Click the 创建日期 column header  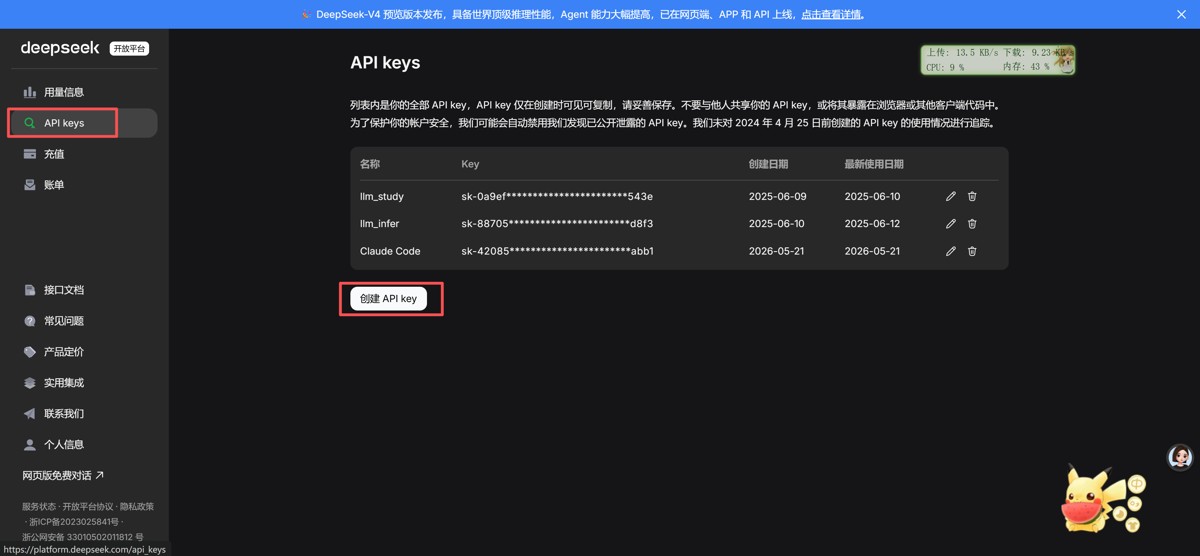[768, 164]
